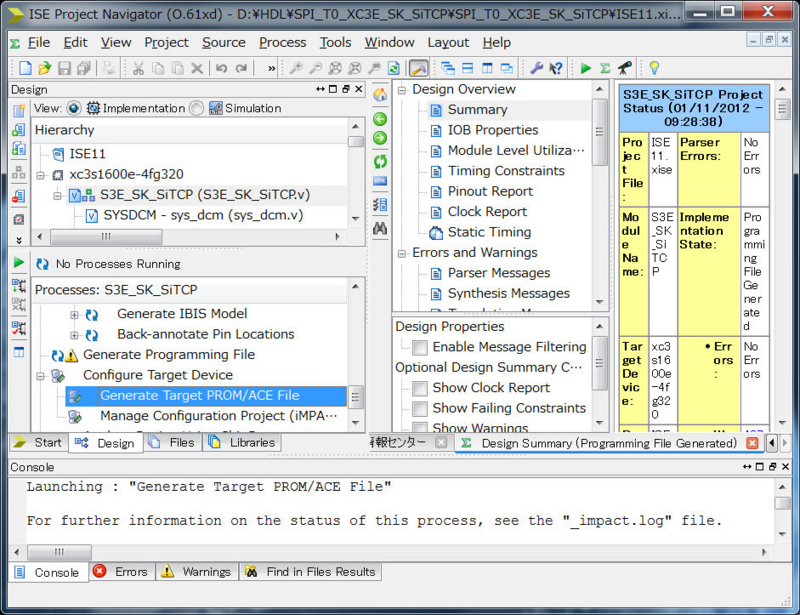Click the binoculars find icon

pos(380,228)
